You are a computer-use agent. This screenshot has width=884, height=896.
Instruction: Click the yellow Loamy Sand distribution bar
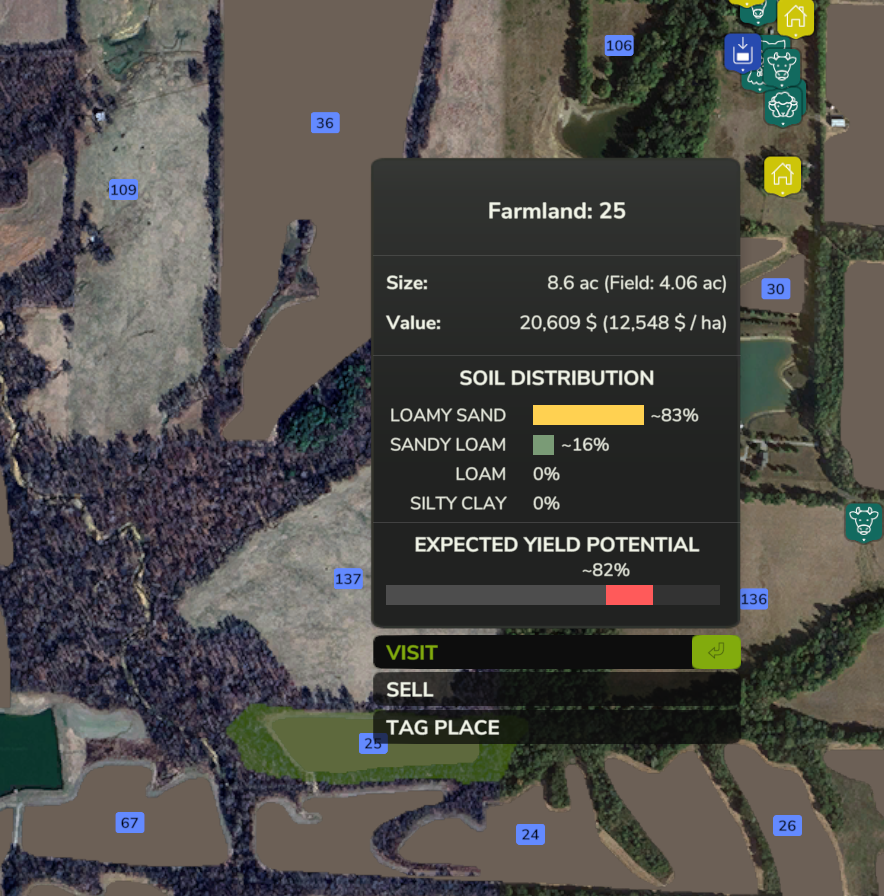(588, 415)
